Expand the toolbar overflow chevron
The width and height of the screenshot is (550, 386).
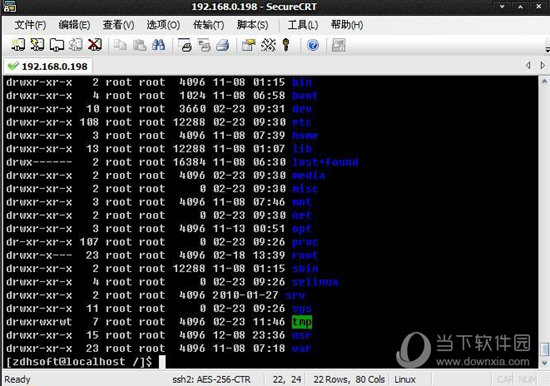[x=547, y=48]
